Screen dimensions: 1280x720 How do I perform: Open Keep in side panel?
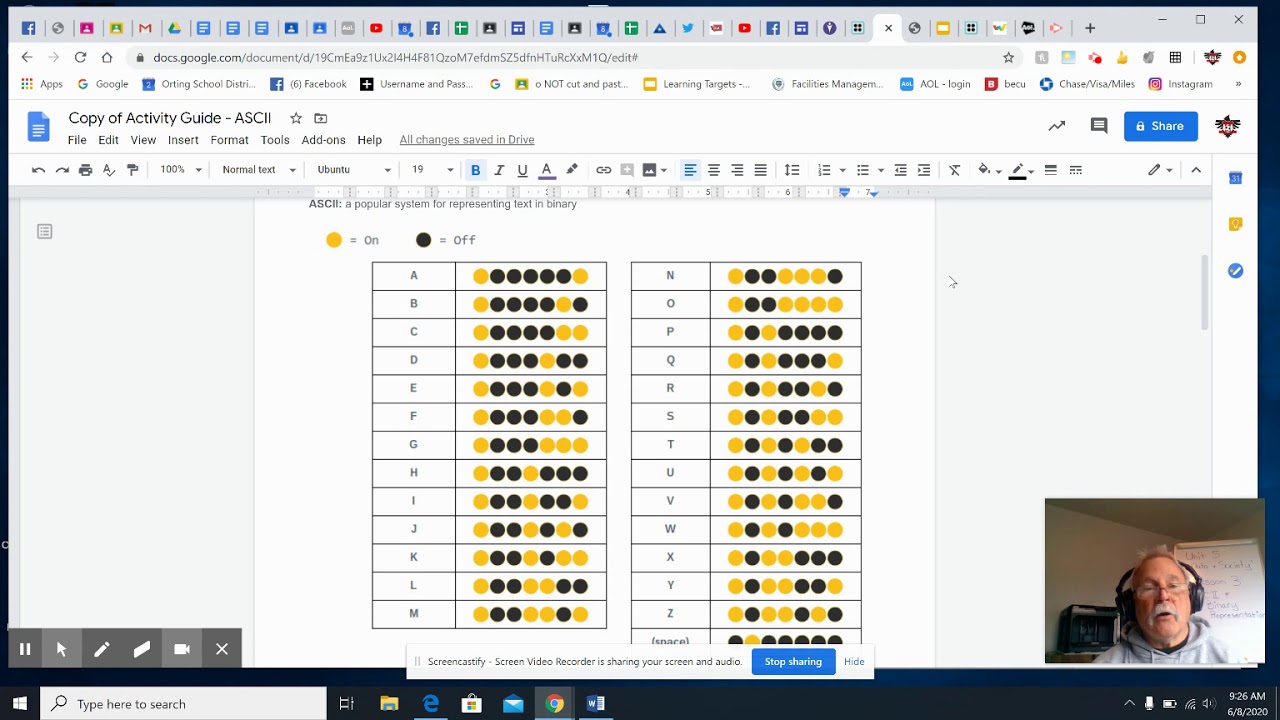[1236, 224]
